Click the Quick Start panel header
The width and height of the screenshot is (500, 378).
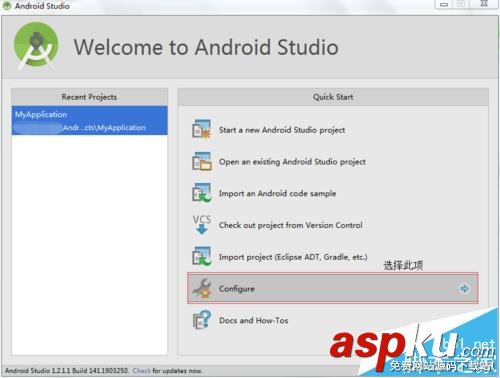click(x=333, y=97)
